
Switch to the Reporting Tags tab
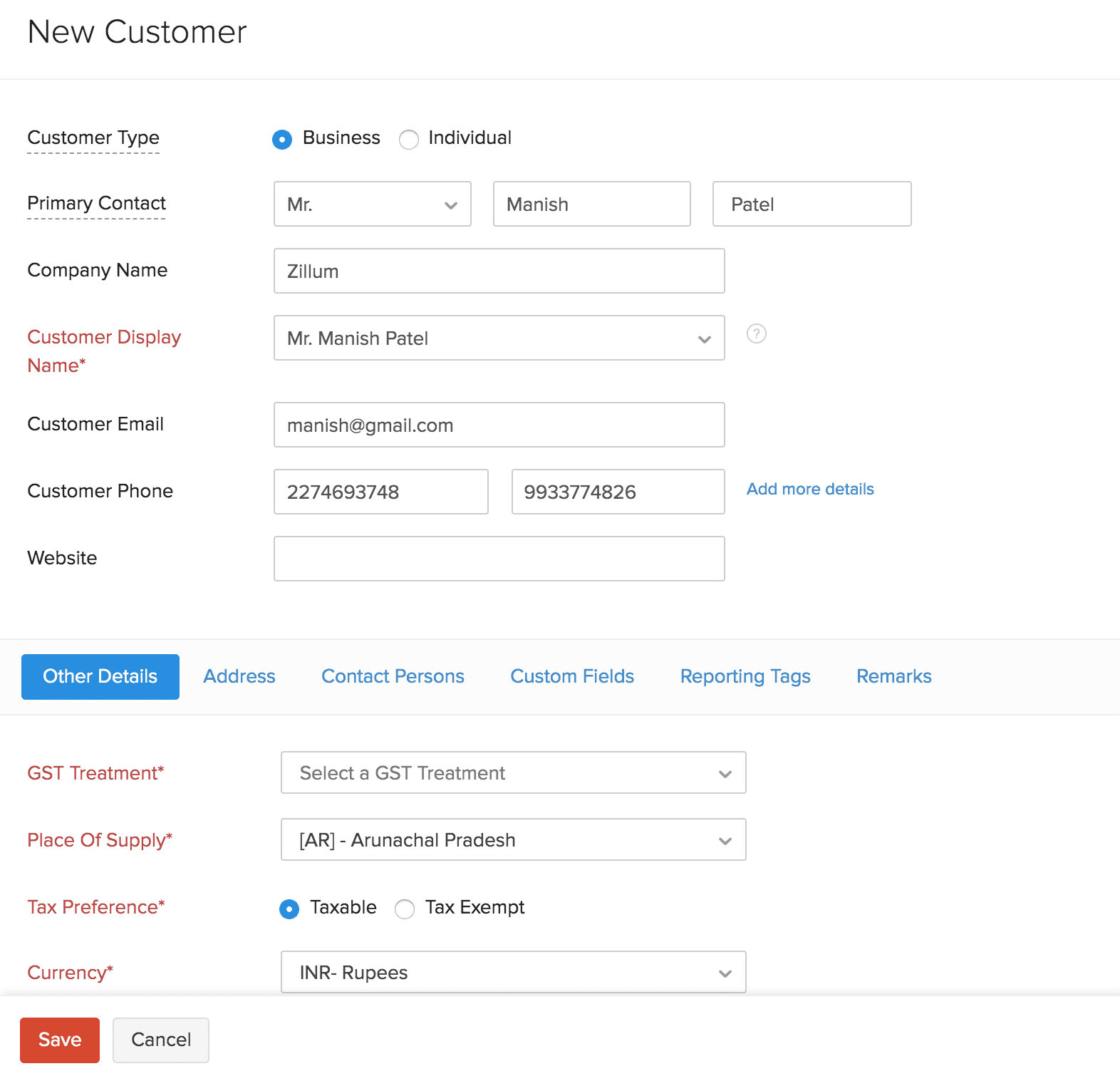tap(745, 676)
